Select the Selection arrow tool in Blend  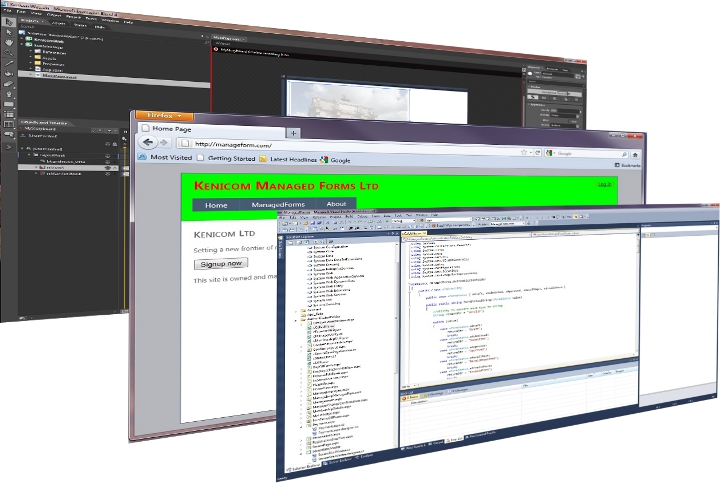click(9, 22)
